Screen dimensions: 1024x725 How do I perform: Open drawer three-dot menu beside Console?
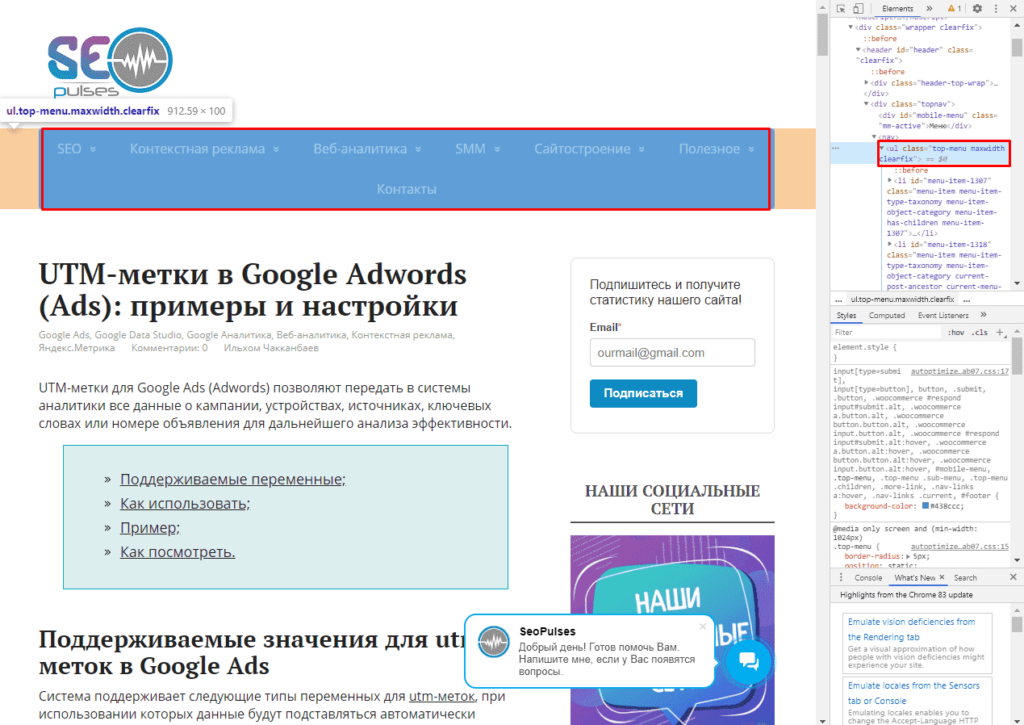(x=840, y=577)
